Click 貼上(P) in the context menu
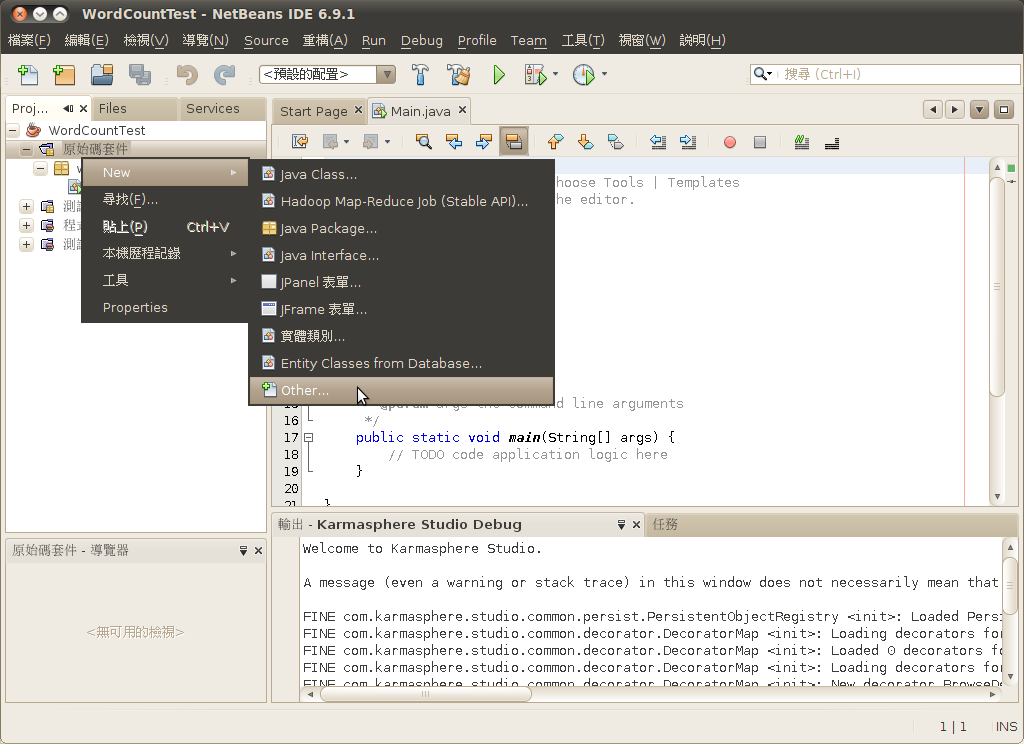1024x744 pixels. point(165,227)
